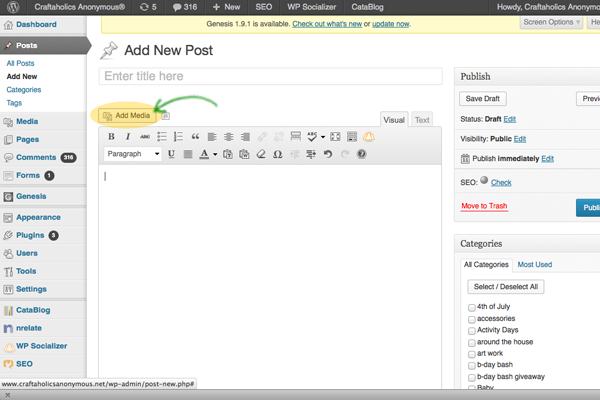Align text left

click(x=212, y=137)
